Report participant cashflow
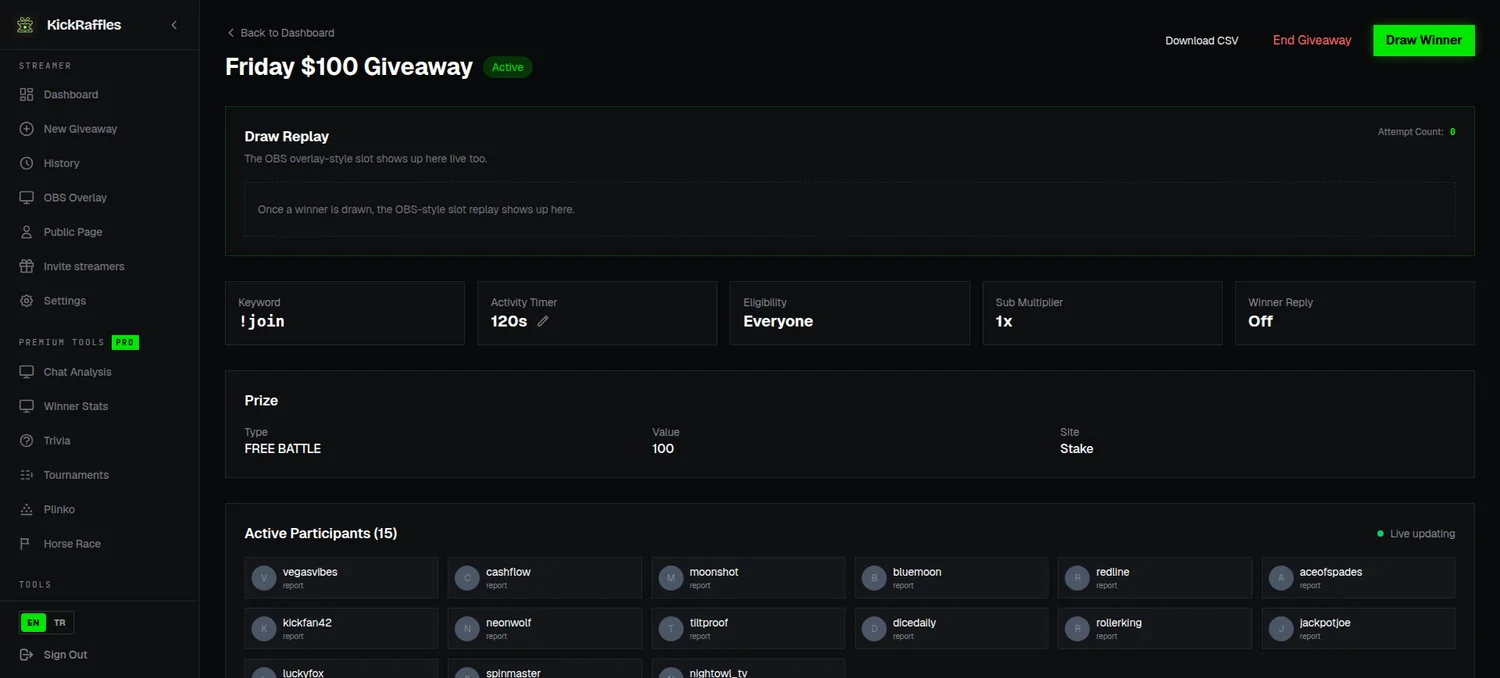The width and height of the screenshot is (1500, 678). (x=497, y=586)
